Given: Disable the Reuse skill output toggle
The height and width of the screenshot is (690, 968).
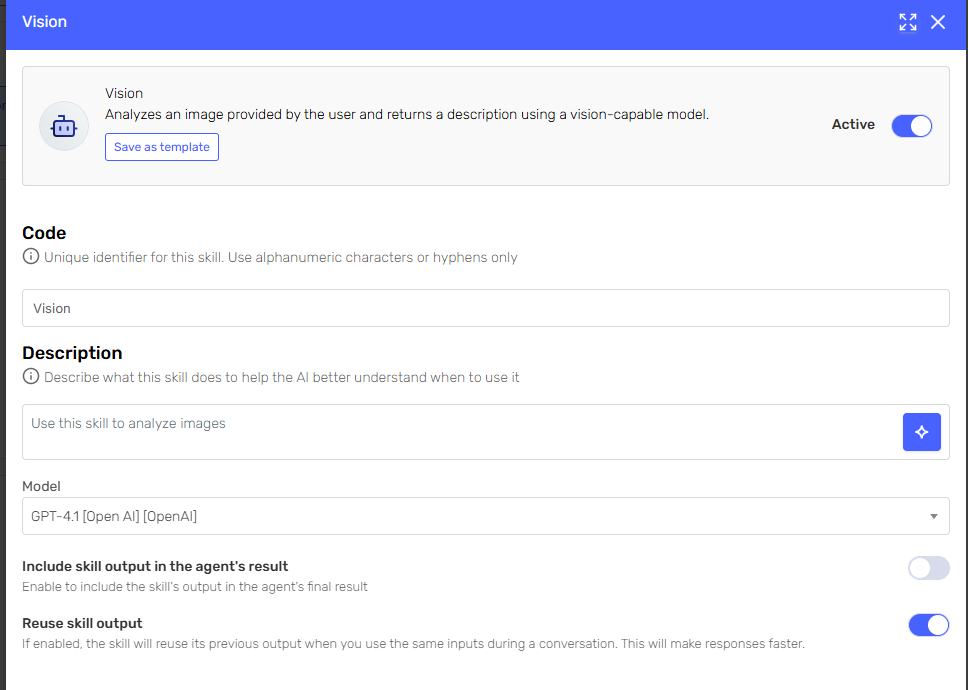Looking at the screenshot, I should (928, 625).
